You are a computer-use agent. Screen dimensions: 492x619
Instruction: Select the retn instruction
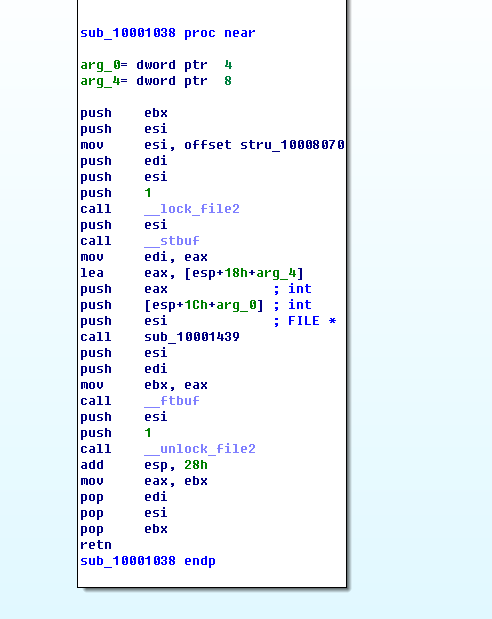coord(96,545)
